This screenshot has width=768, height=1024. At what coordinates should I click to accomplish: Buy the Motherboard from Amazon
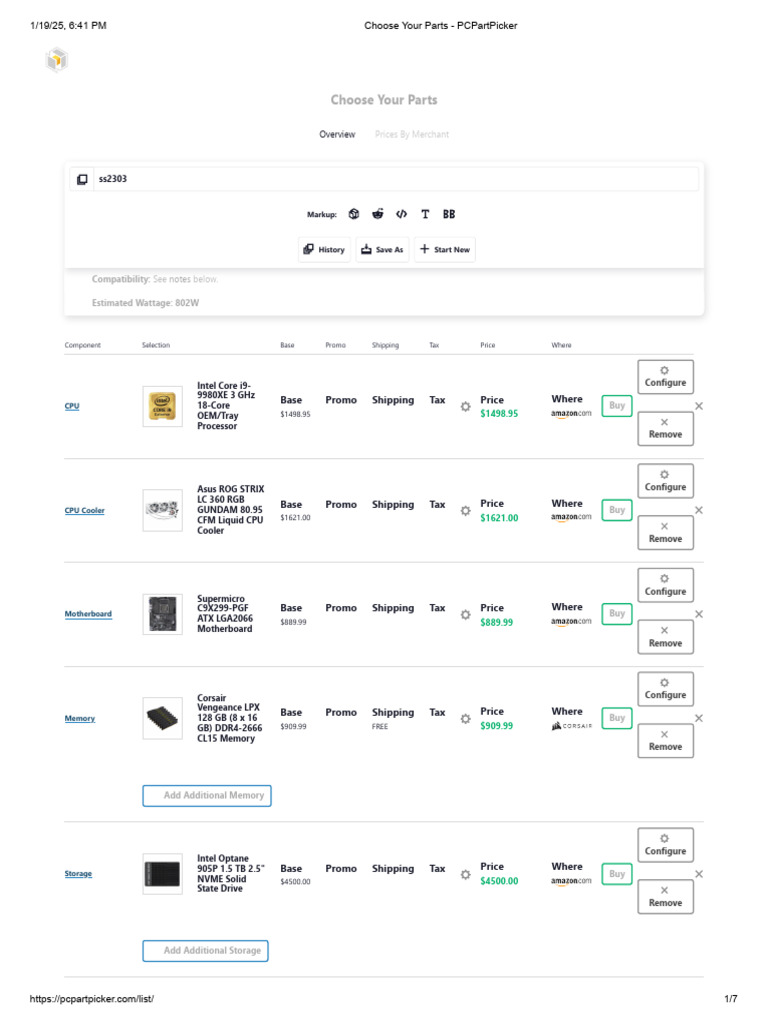point(617,614)
